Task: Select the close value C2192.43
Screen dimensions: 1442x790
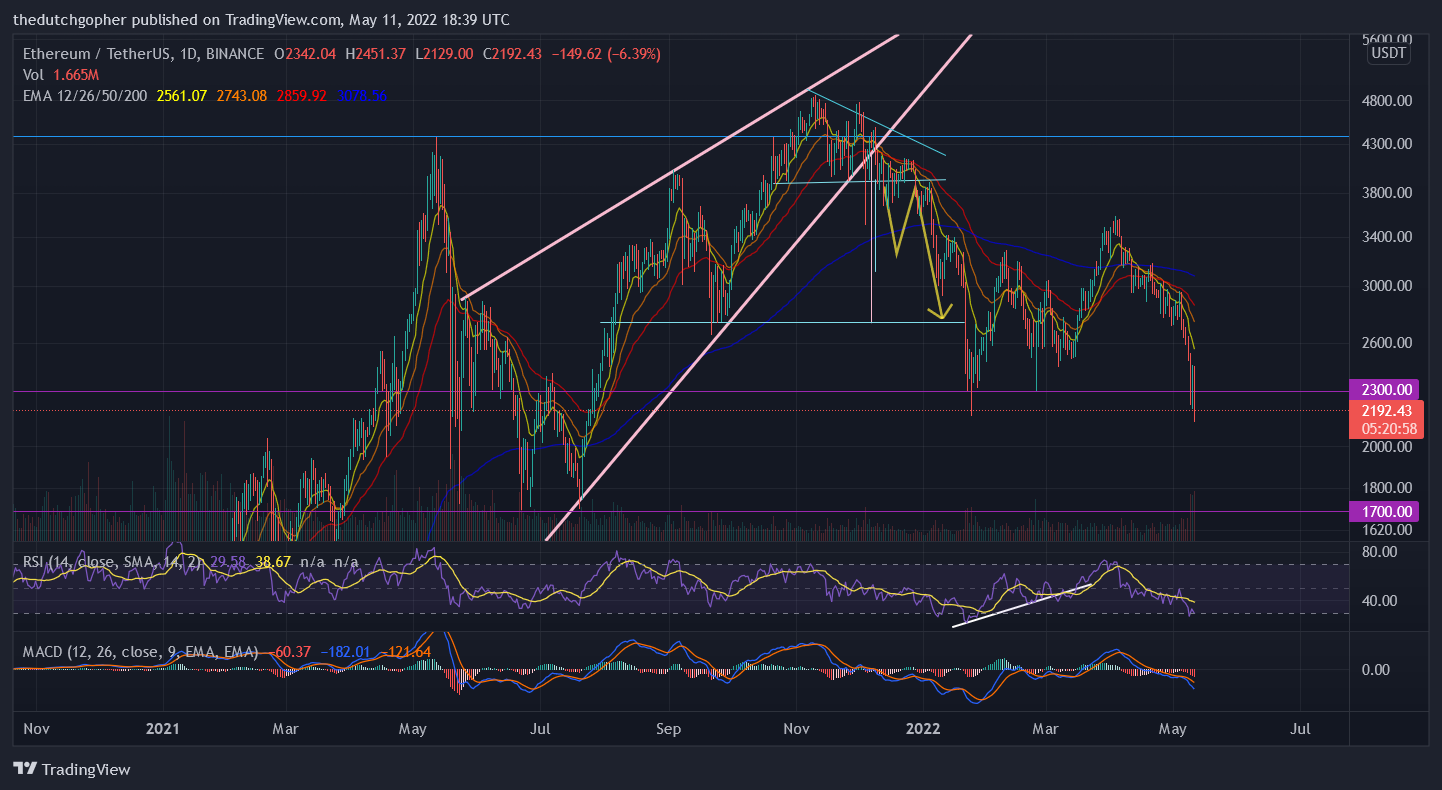Action: [x=512, y=53]
